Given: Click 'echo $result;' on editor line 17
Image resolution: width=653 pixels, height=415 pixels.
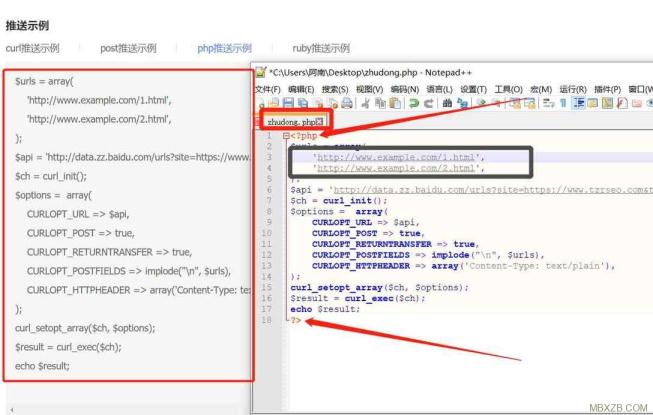Looking at the screenshot, I should (x=325, y=309).
